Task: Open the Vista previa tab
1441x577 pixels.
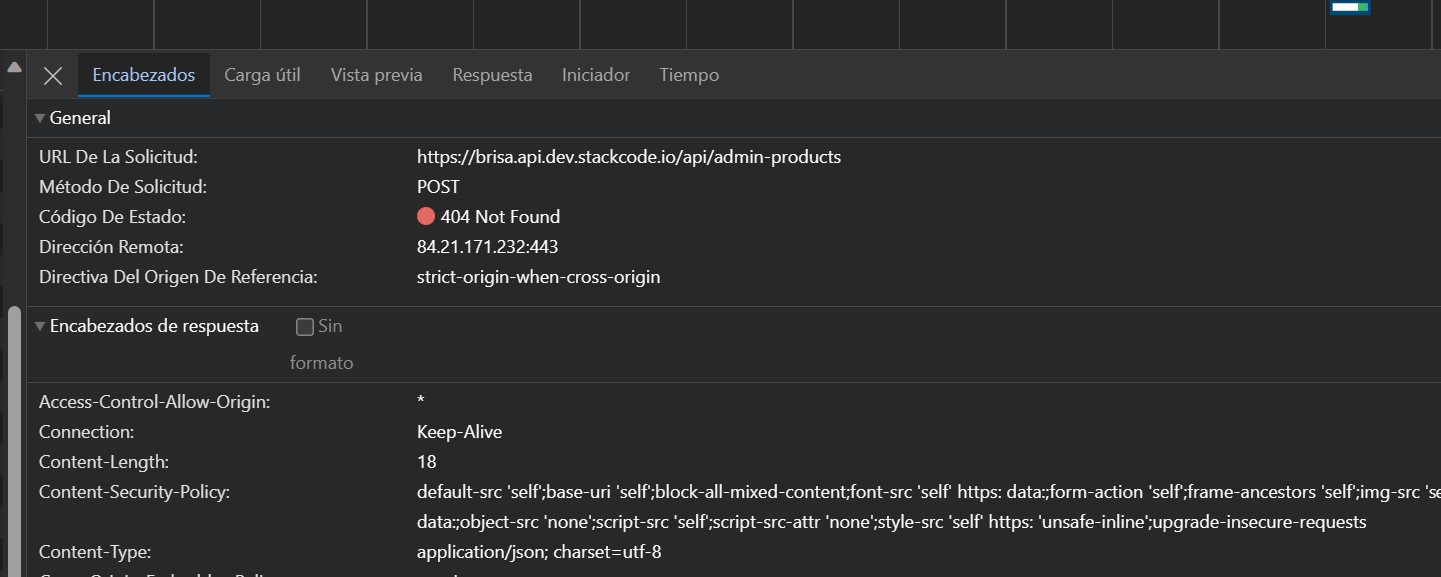Action: click(x=376, y=75)
